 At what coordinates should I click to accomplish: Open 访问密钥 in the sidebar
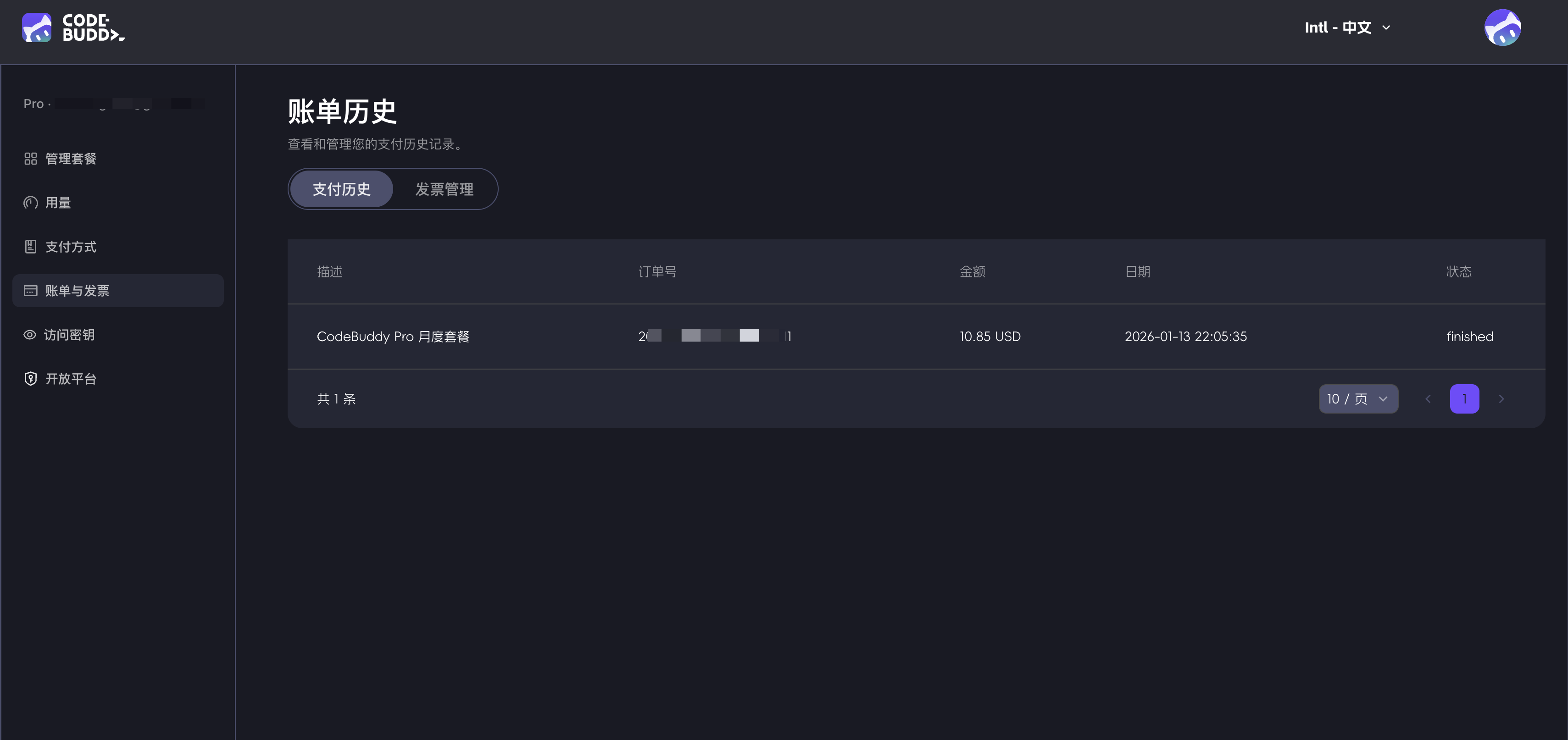[x=69, y=335]
